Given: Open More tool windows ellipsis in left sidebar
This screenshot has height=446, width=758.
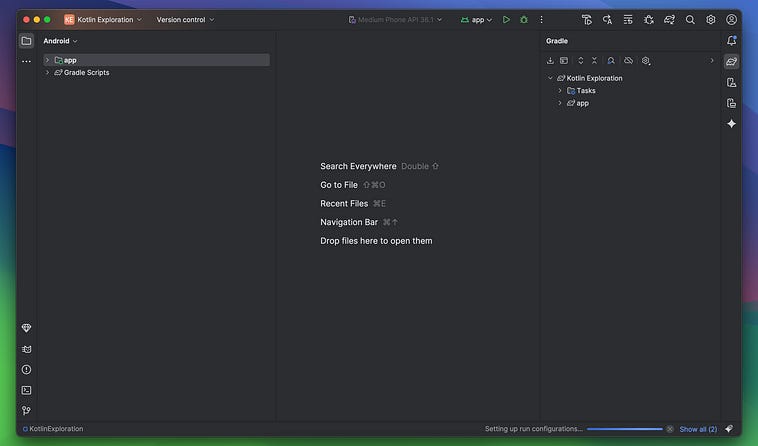Looking at the screenshot, I should [26, 61].
